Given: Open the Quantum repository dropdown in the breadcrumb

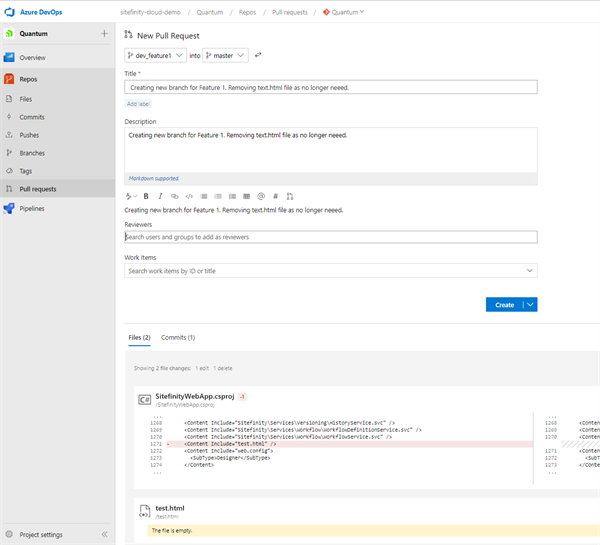Looking at the screenshot, I should (344, 12).
